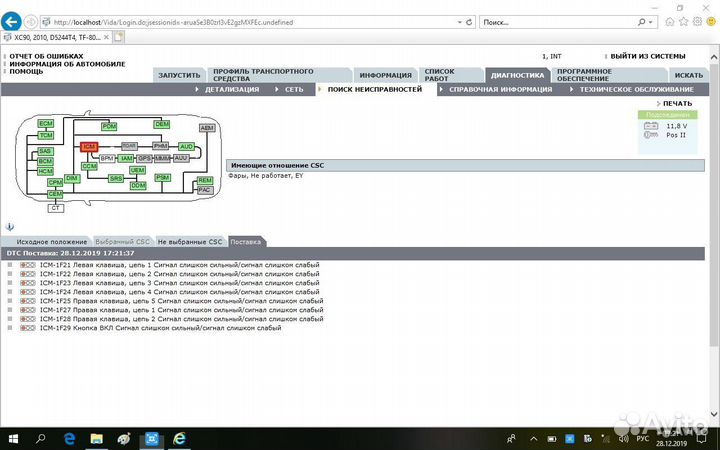Check the box for ICM-1F25 fault code
Viewport: 720px width, 450px height.
pos(10,300)
